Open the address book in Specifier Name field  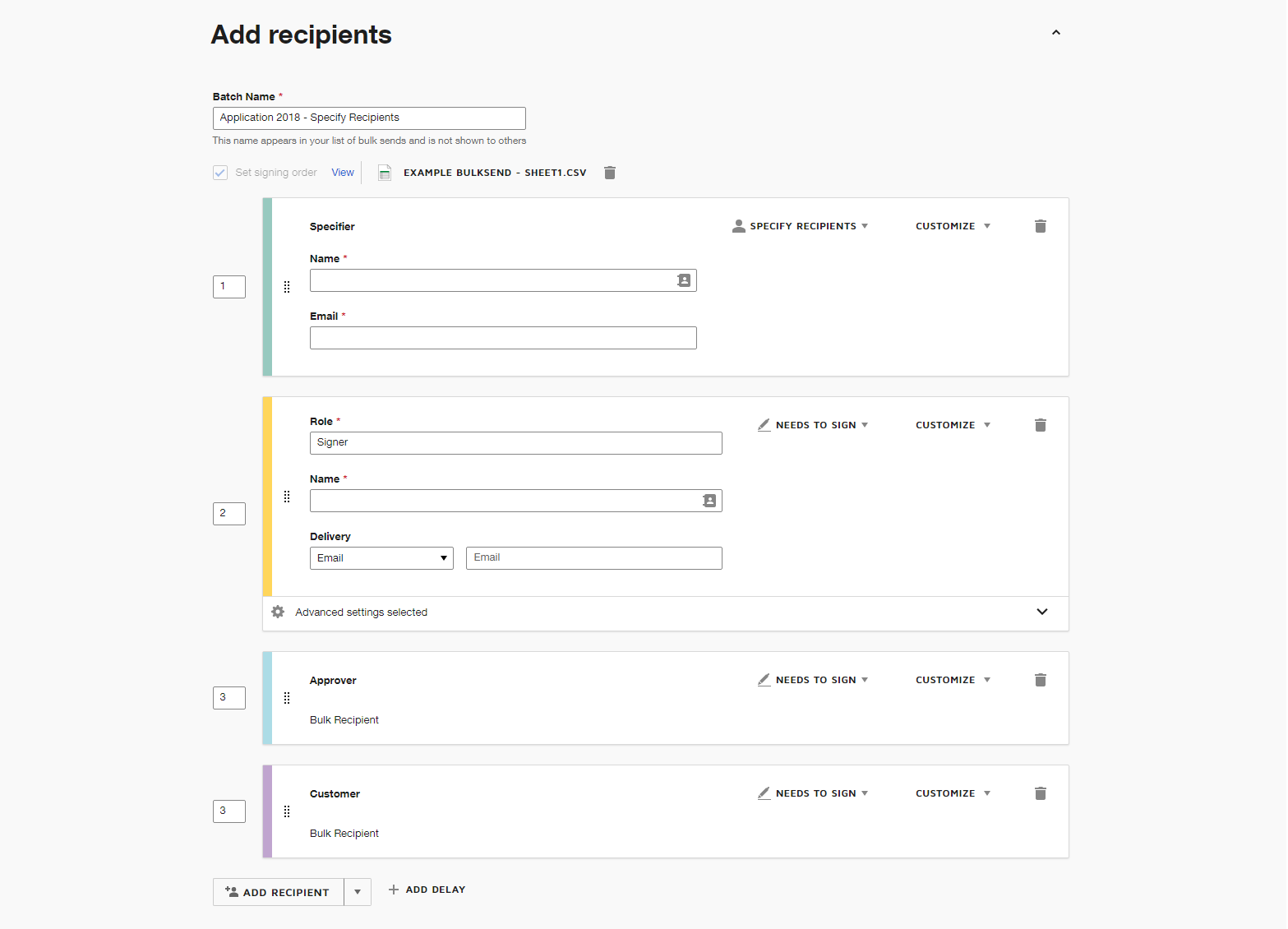pos(684,280)
